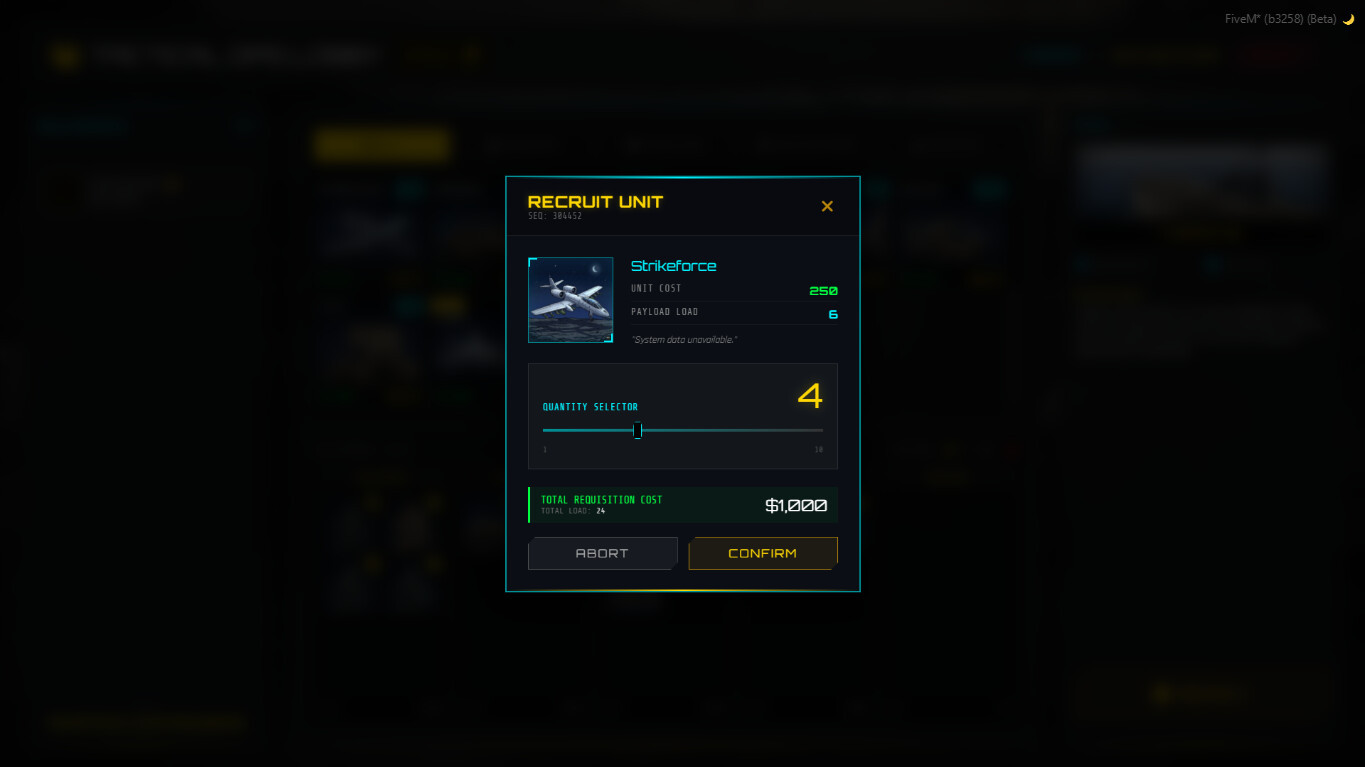Click the System data unavailable description

684,340
